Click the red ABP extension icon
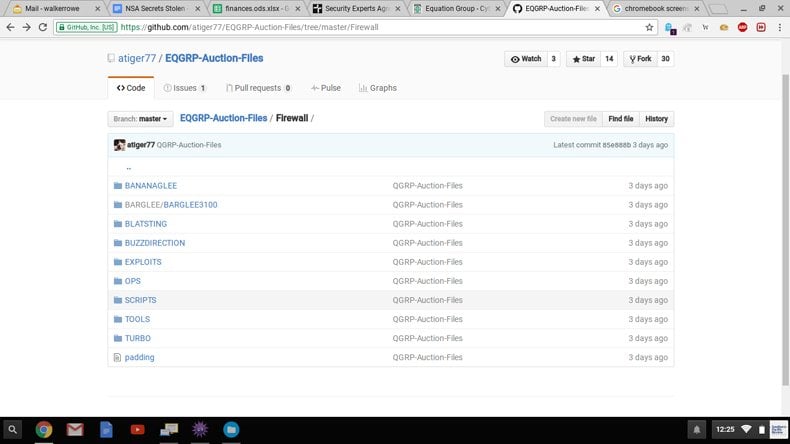790x444 pixels. click(742, 27)
